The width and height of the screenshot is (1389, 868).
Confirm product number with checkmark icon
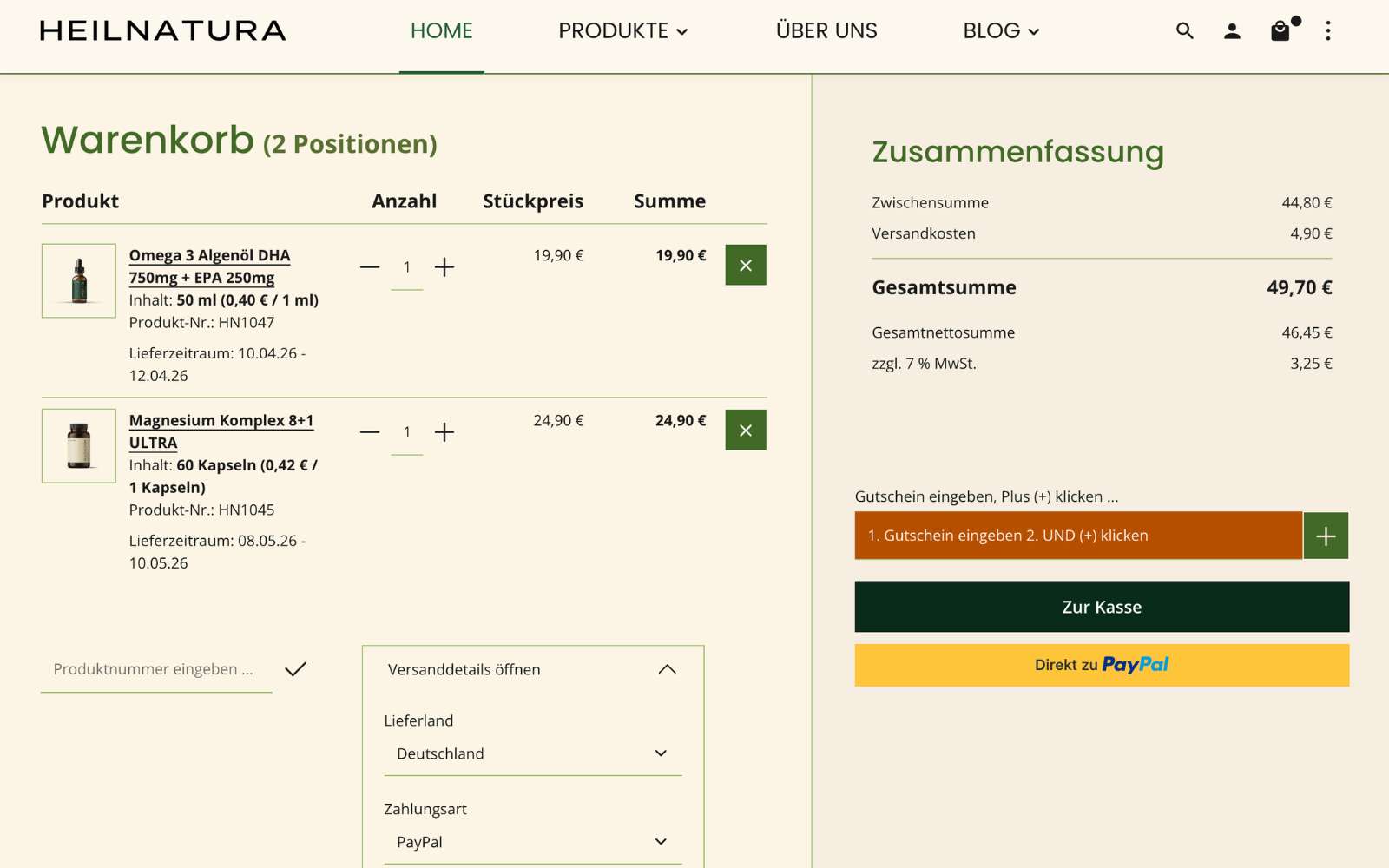click(295, 669)
